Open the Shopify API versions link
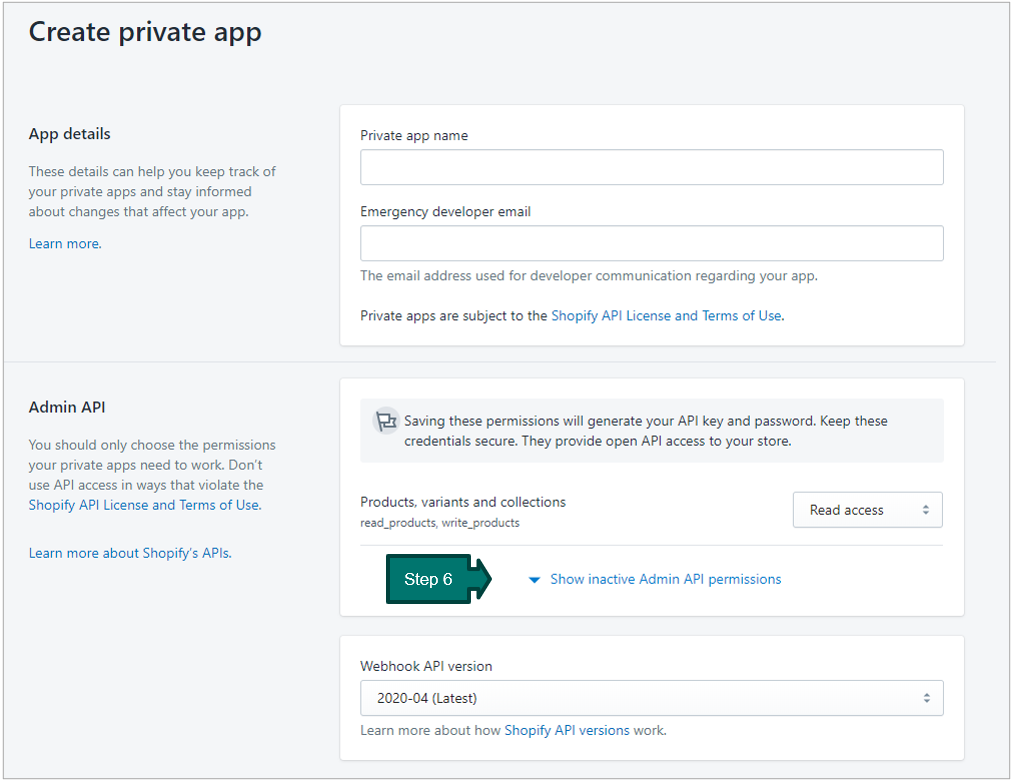The width and height of the screenshot is (1013, 781). click(567, 731)
